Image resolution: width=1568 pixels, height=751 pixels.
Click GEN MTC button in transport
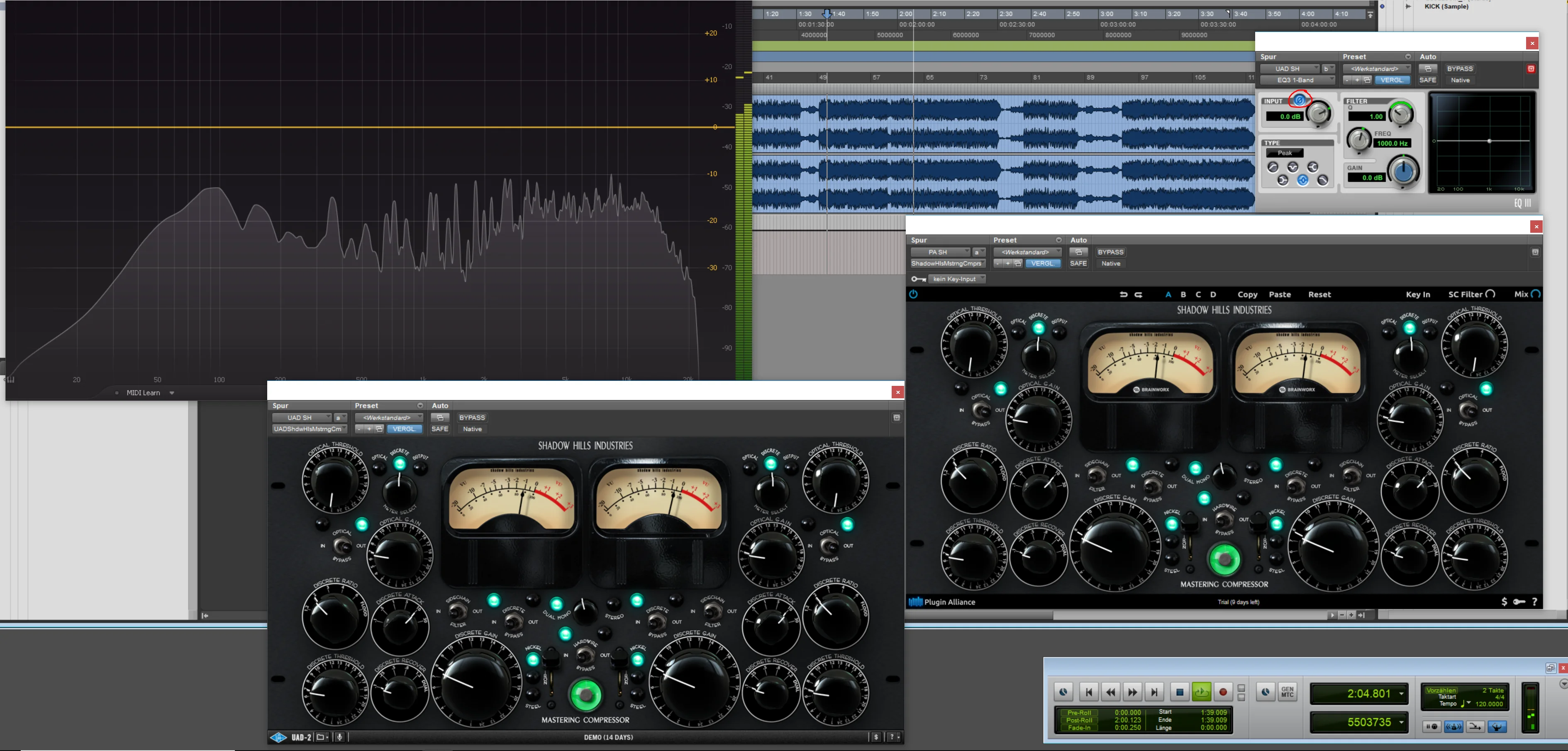[x=1288, y=692]
